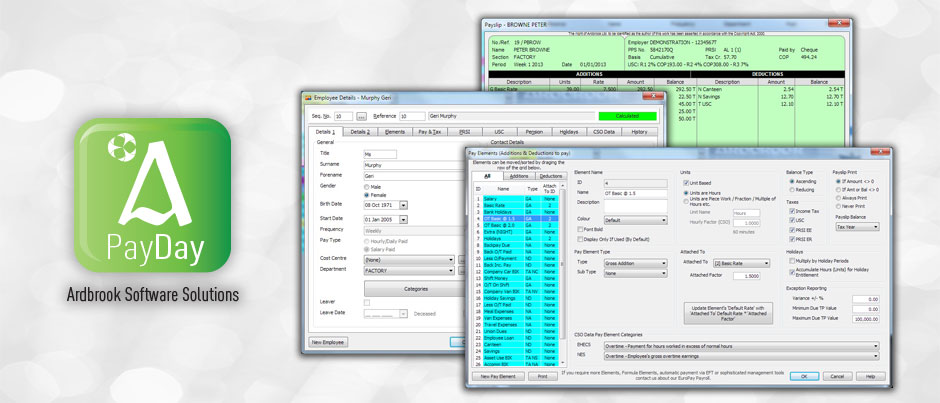Open the History tab
Image resolution: width=940 pixels, height=403 pixels.
point(639,132)
